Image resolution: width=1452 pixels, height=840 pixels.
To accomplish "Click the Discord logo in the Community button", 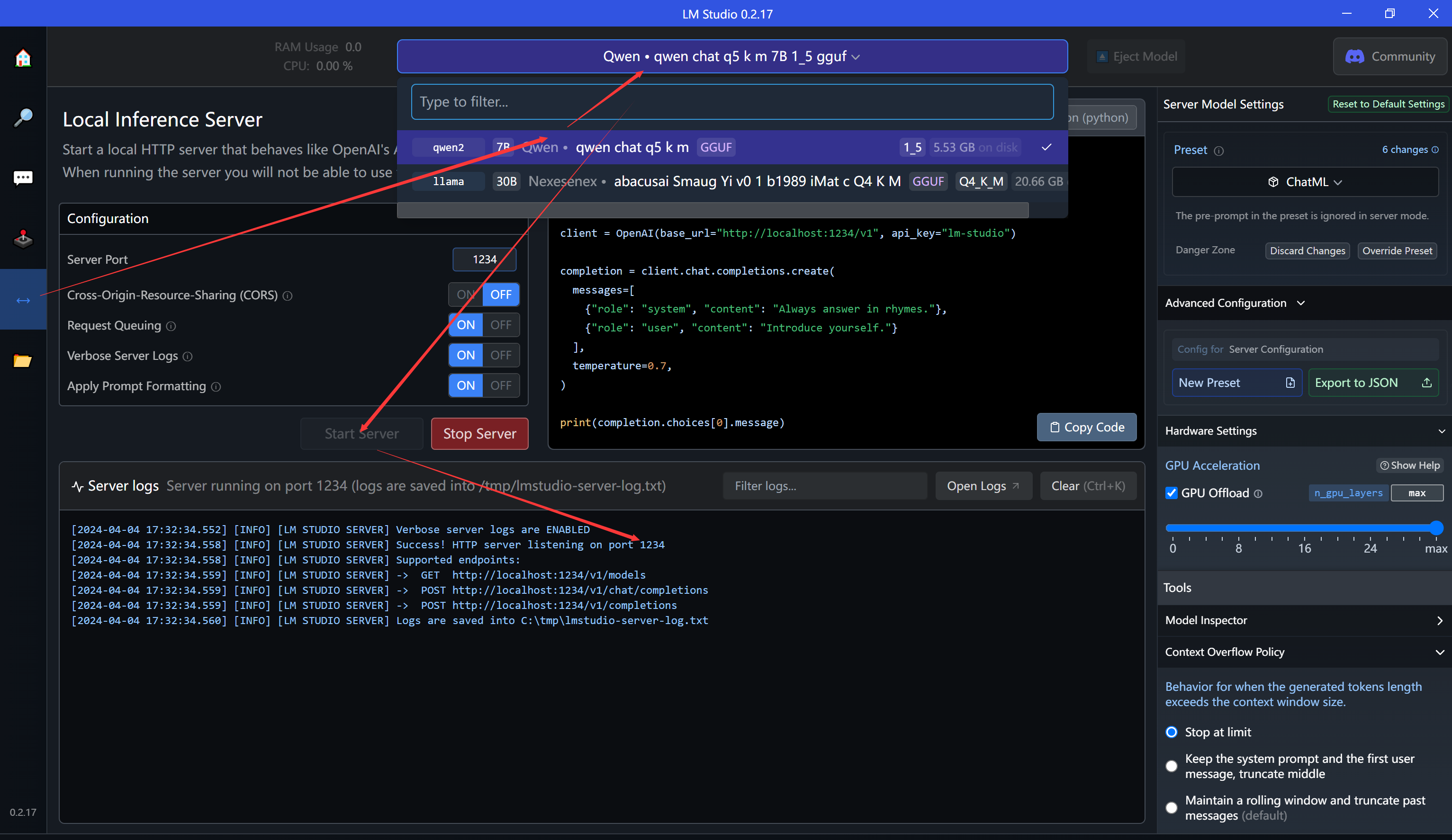I will click(x=1354, y=56).
